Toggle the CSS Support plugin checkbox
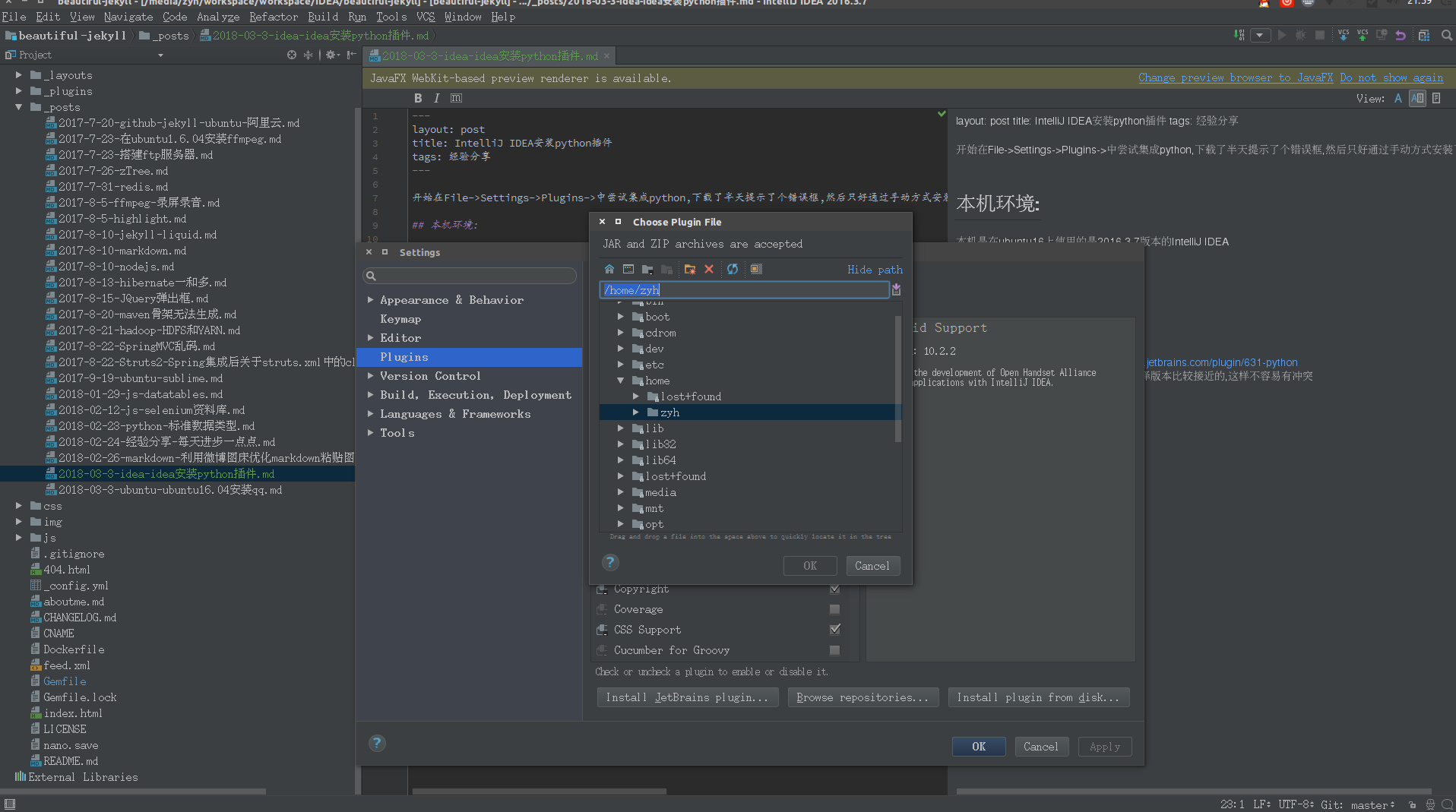The width and height of the screenshot is (1456, 812). click(834, 629)
